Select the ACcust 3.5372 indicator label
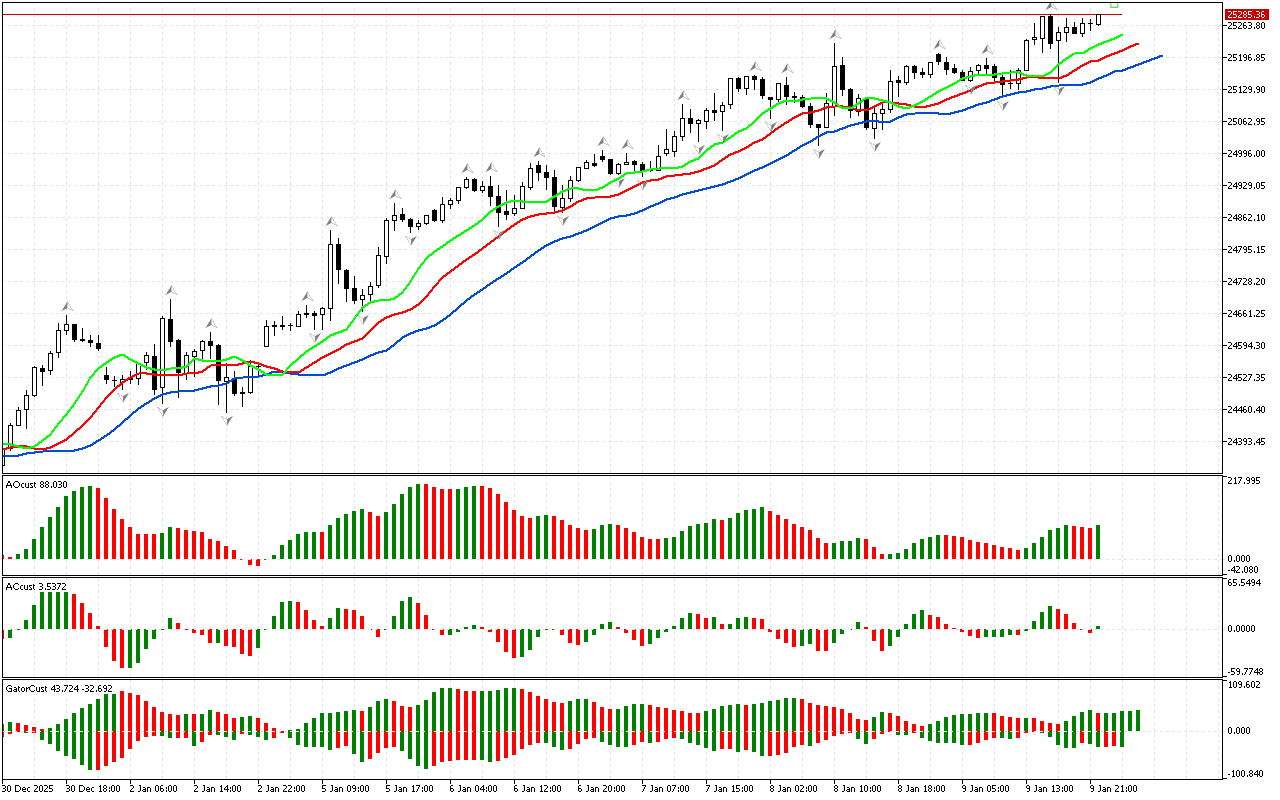Viewport: 1280px width, 800px height. point(36,586)
